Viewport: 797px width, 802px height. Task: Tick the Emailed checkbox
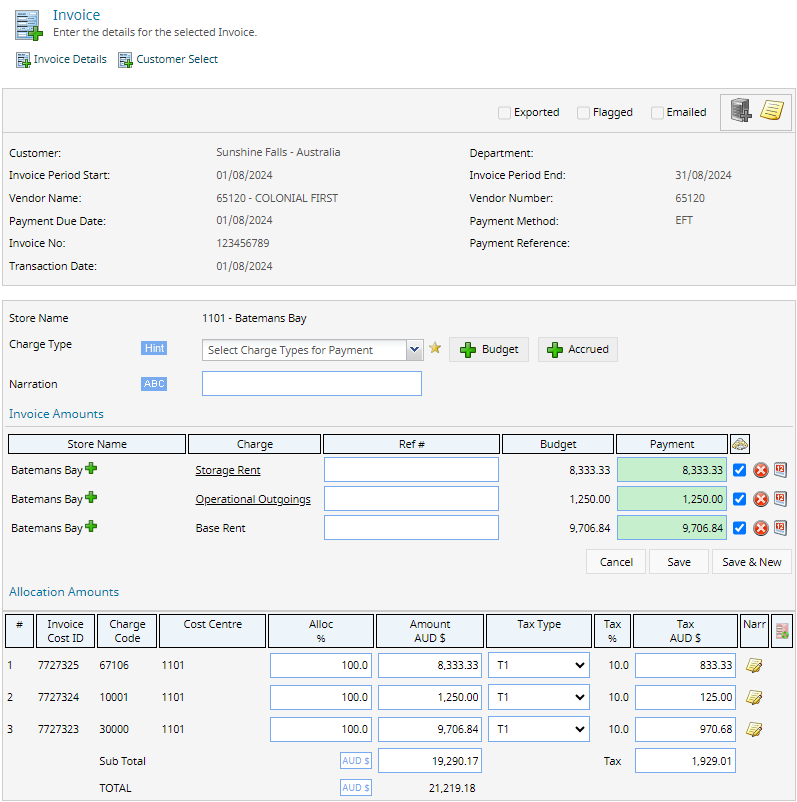pos(657,113)
